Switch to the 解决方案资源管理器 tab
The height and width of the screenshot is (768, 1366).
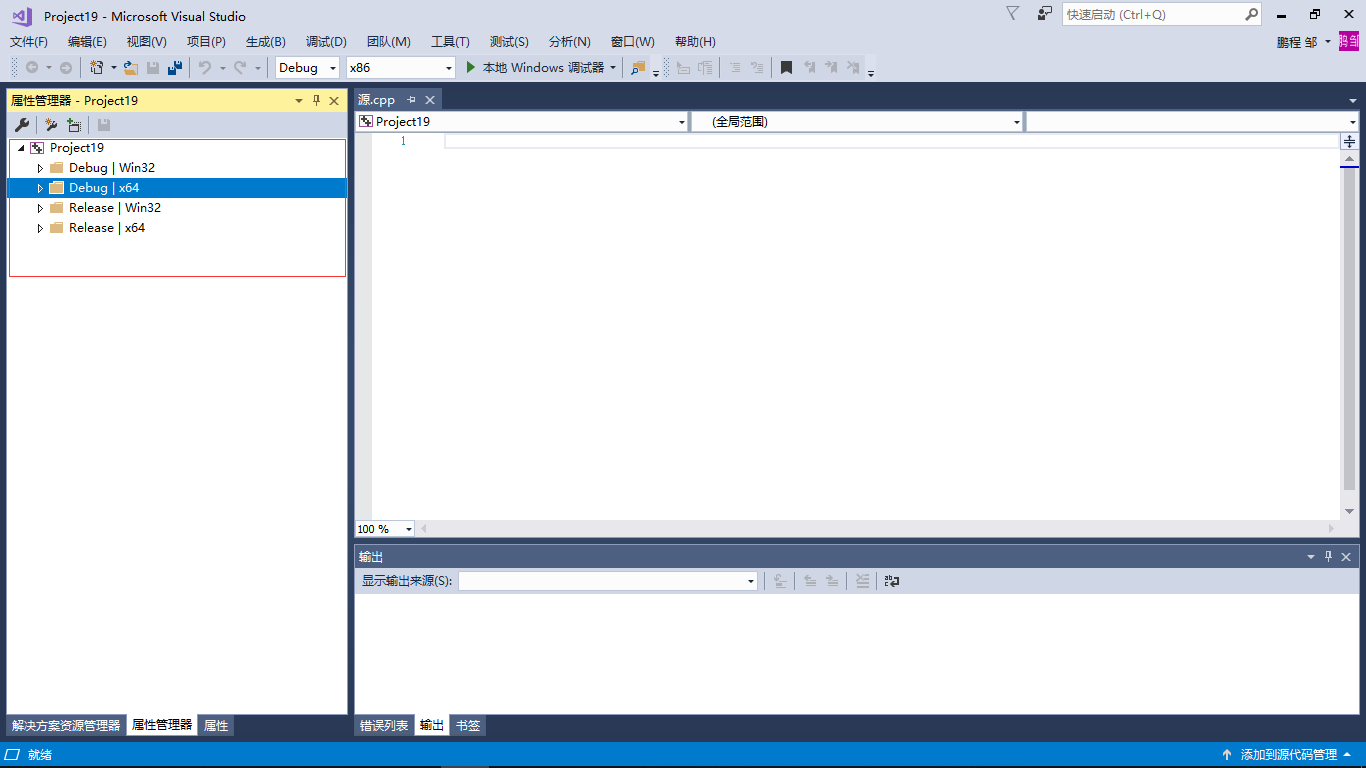coord(63,725)
